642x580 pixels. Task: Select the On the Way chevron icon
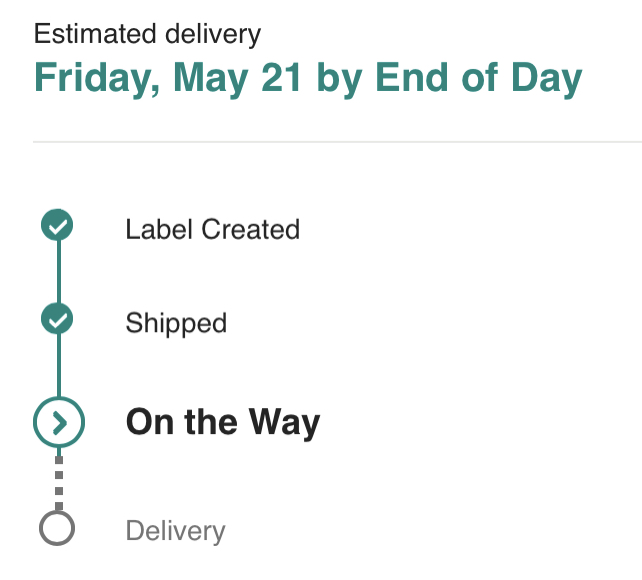point(59,423)
